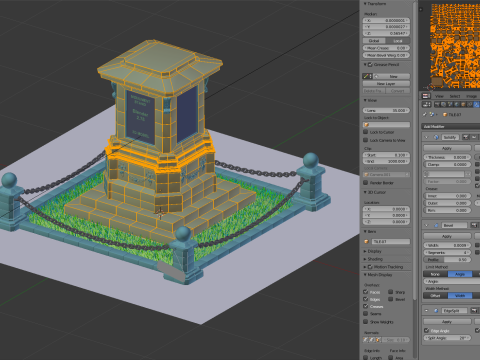Switch to the Constraints properties tab icon

point(470,104)
